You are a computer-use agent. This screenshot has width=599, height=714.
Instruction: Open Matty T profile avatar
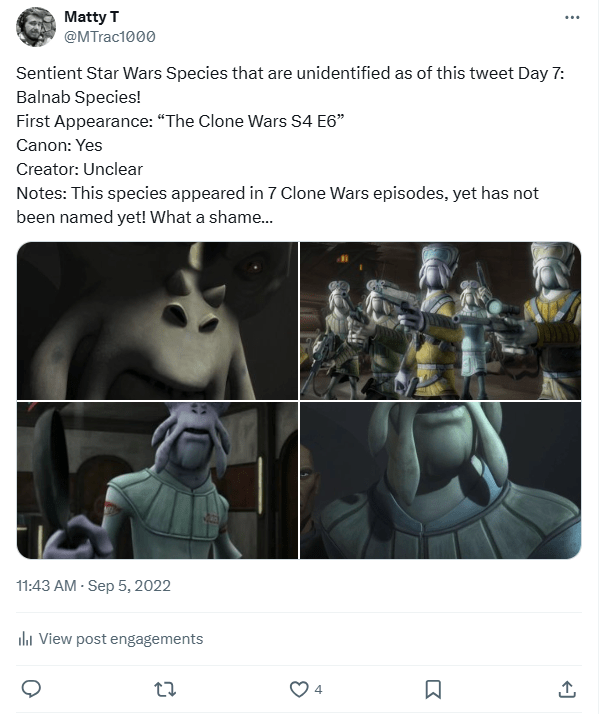coord(36,27)
